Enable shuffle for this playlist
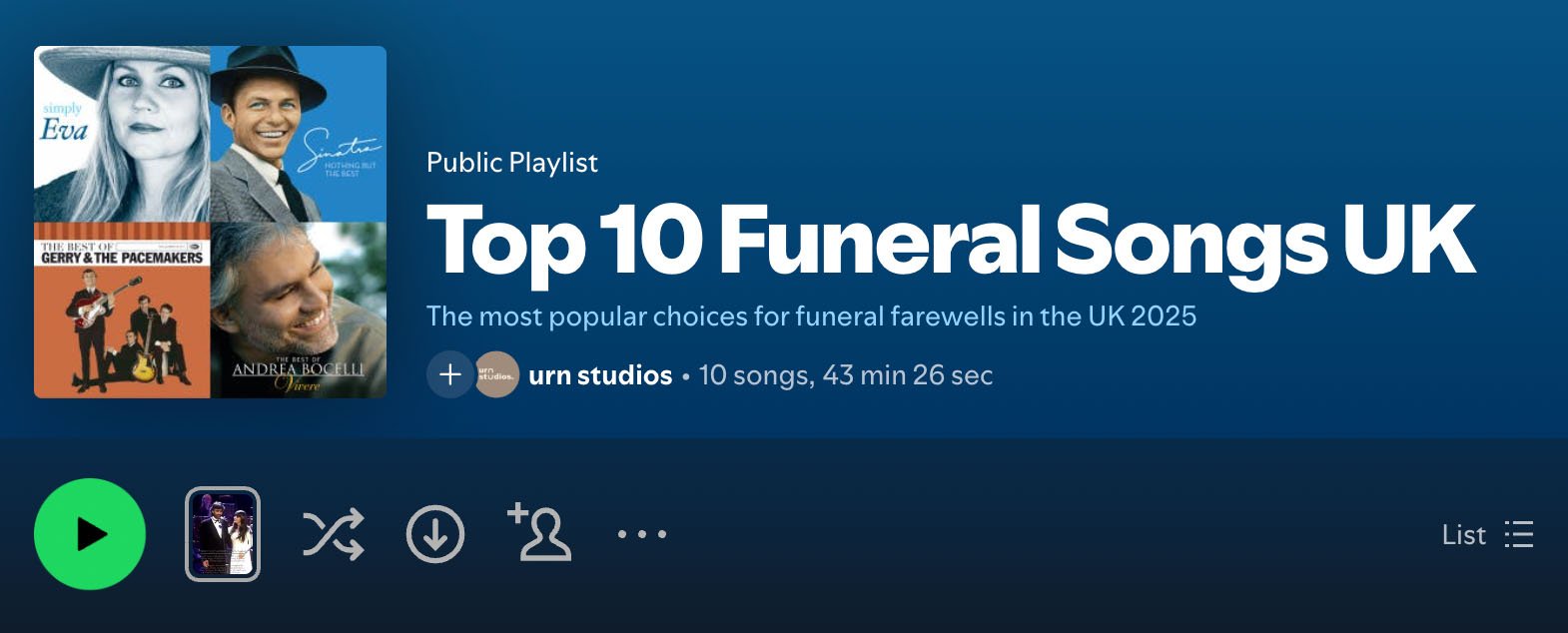The width and height of the screenshot is (1568, 633). [x=333, y=534]
